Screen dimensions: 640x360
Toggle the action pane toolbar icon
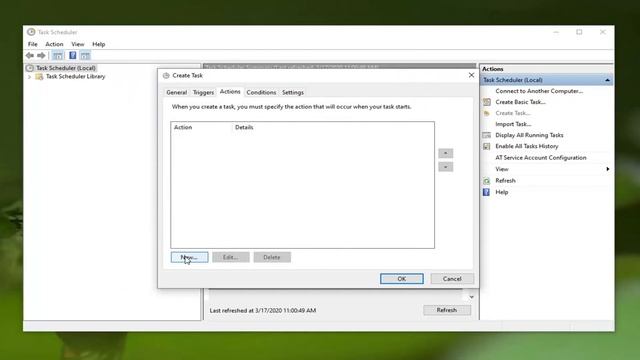coord(85,55)
